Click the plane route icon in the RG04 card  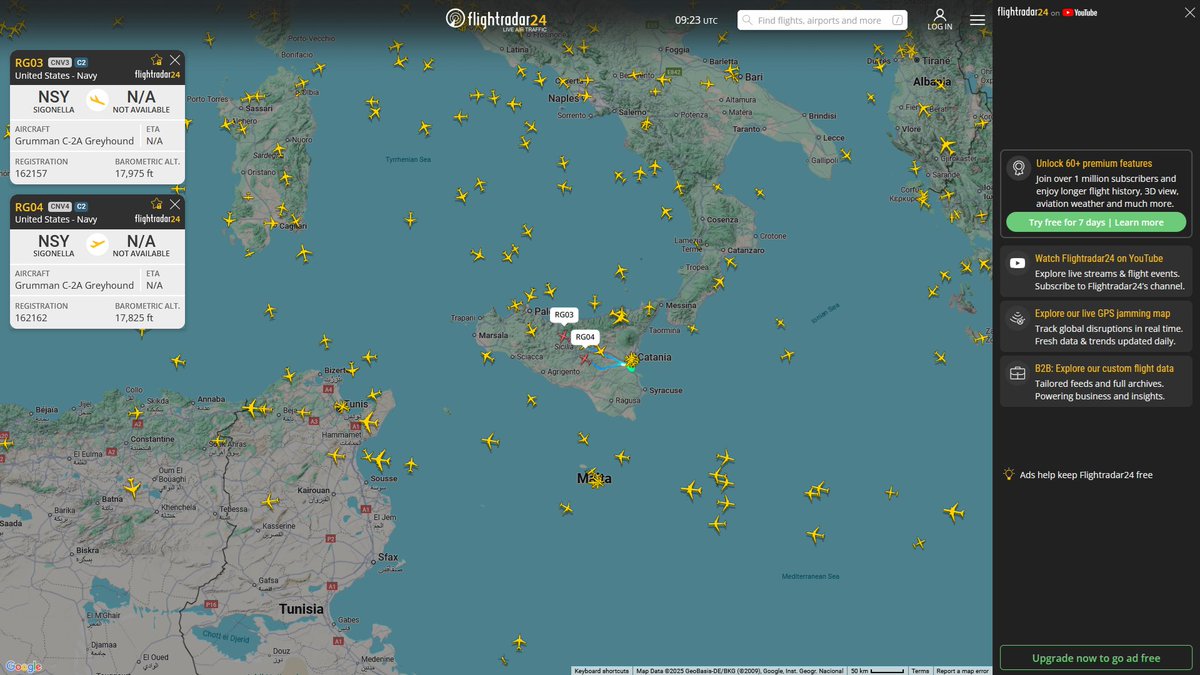(97, 243)
